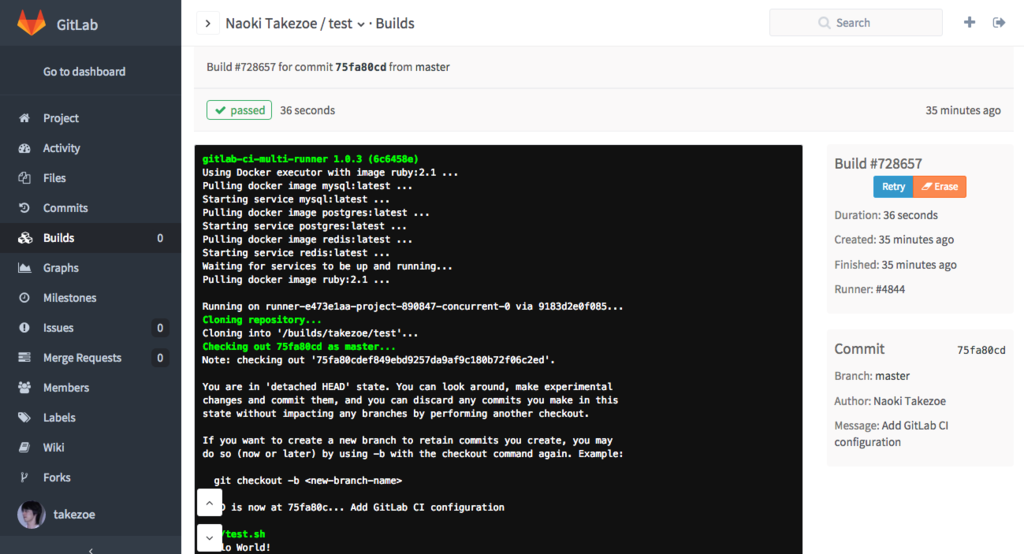
Task: Click takezoe user avatar
Action: pyautogui.click(x=31, y=515)
